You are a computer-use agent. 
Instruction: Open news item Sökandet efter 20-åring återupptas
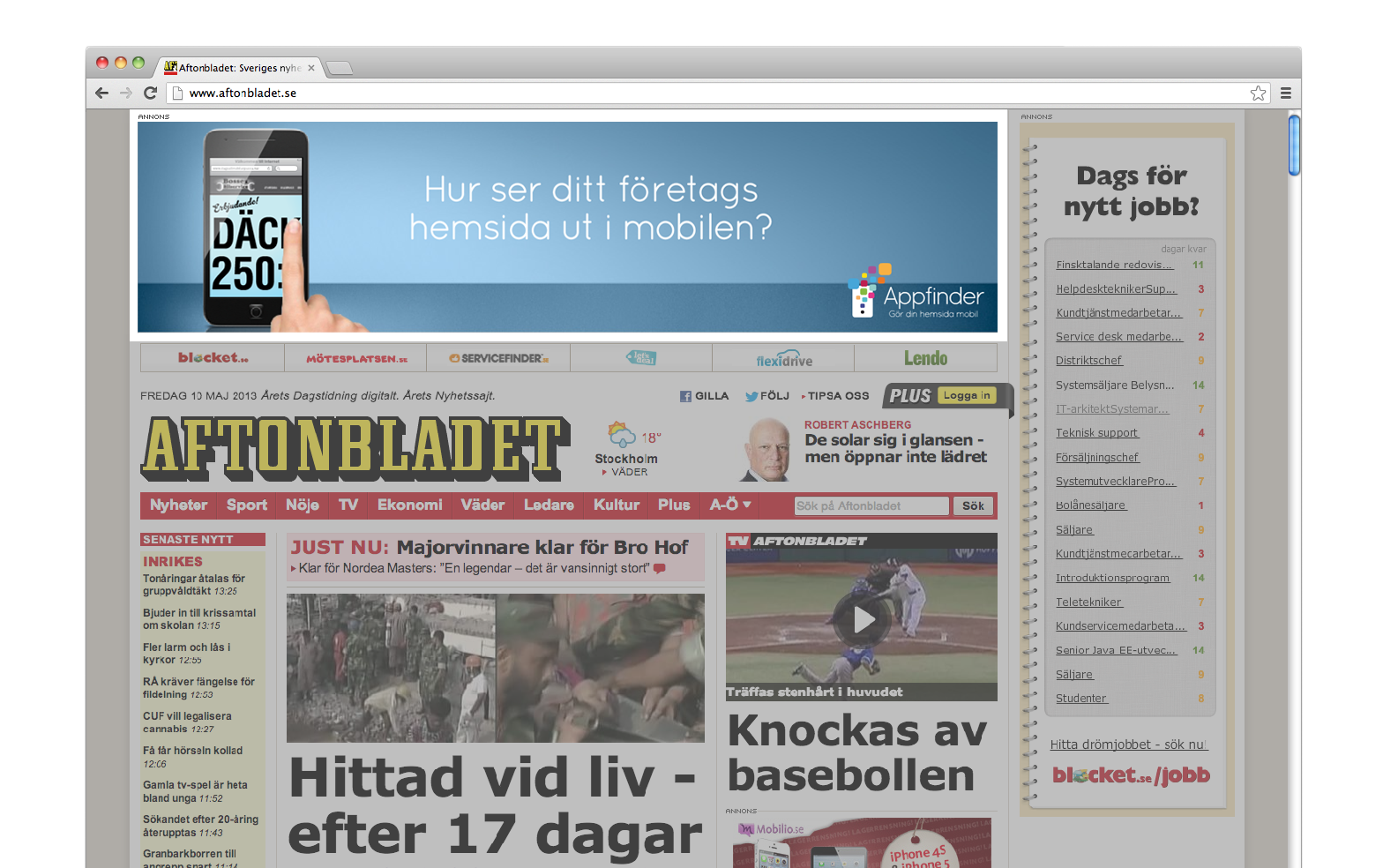[201, 826]
